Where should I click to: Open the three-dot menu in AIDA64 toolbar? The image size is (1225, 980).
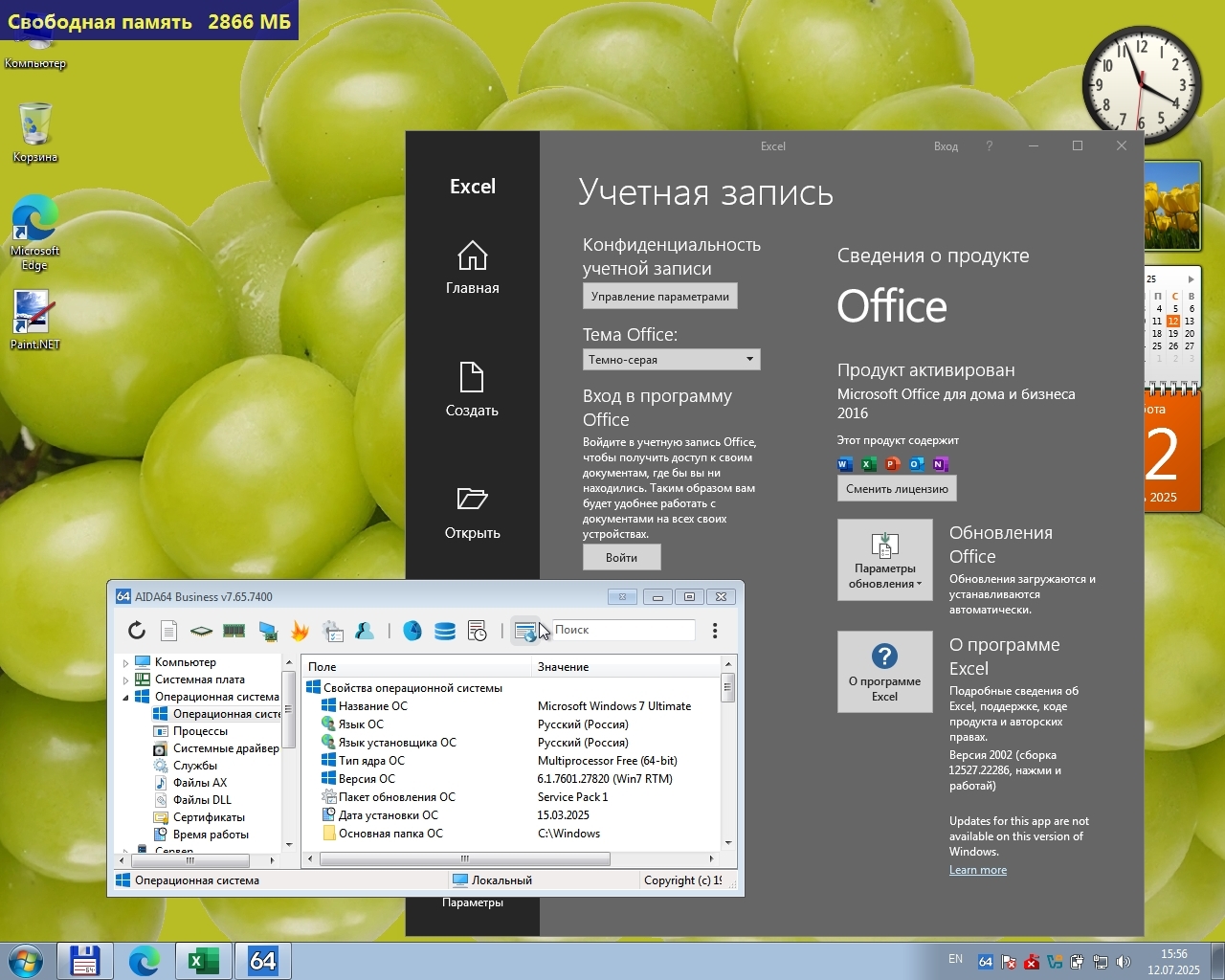[715, 630]
